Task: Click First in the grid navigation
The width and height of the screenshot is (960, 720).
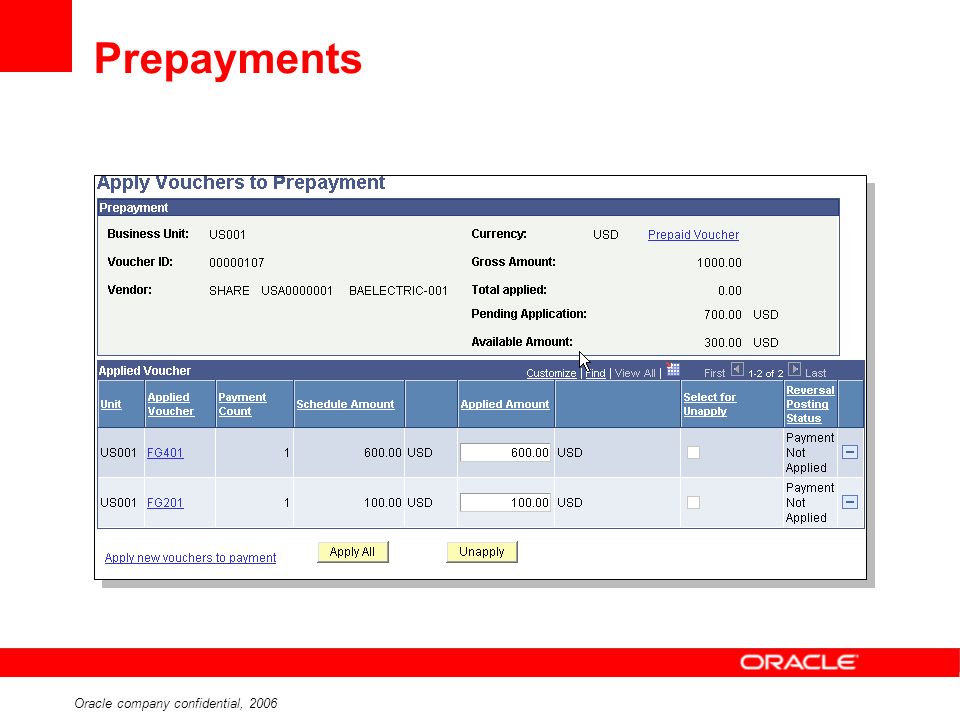Action: [x=714, y=373]
